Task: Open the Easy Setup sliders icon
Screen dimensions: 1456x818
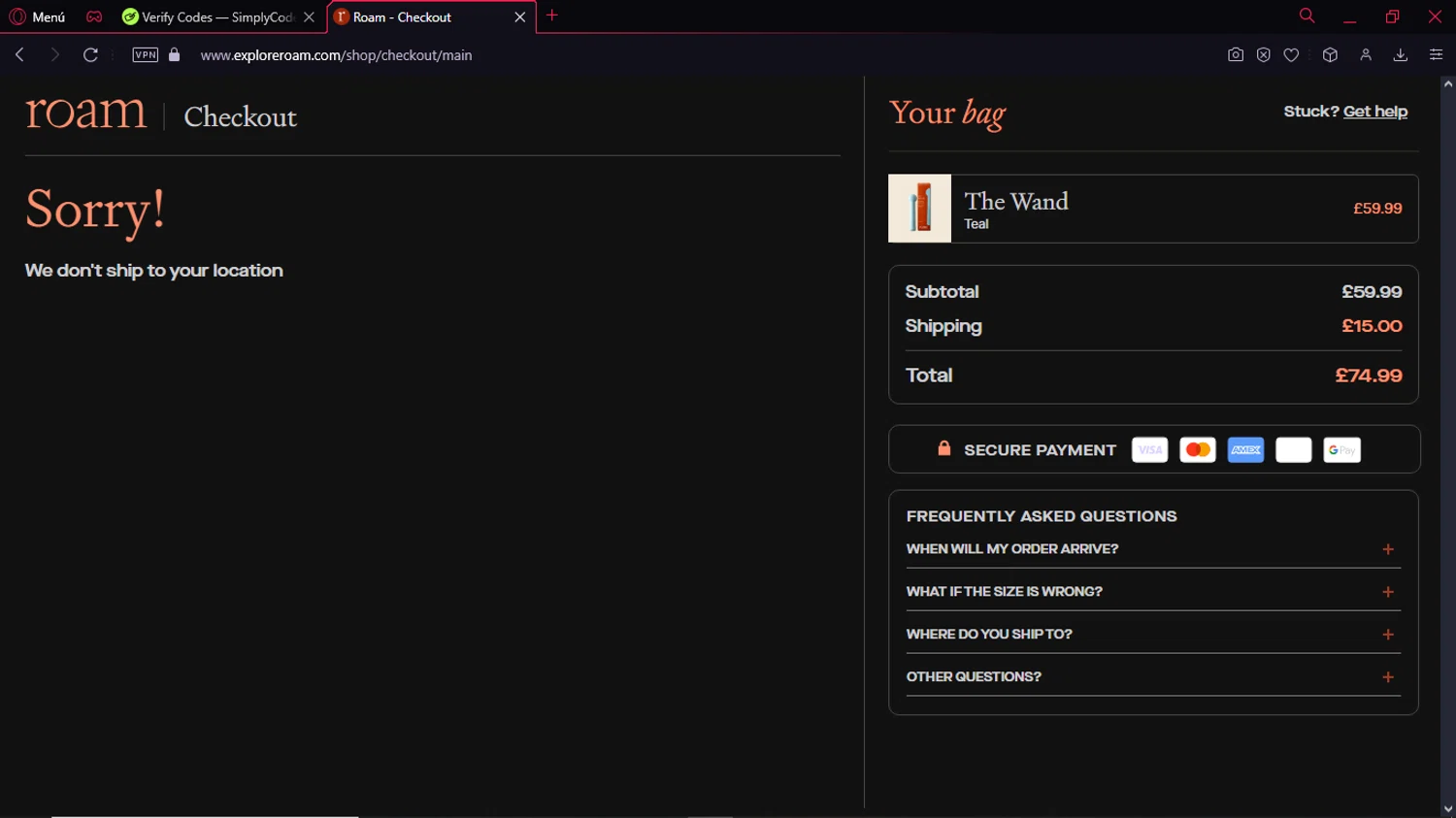Action: tap(1436, 54)
